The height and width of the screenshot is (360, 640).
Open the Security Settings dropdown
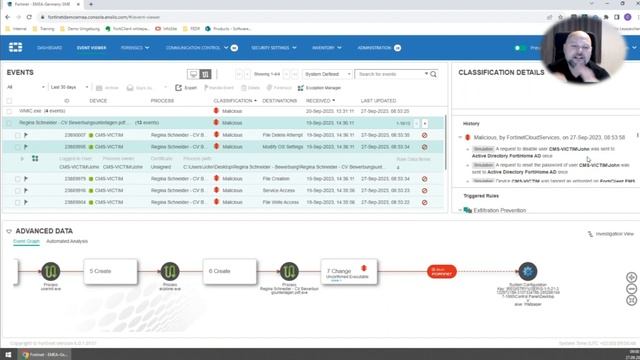click(x=273, y=48)
